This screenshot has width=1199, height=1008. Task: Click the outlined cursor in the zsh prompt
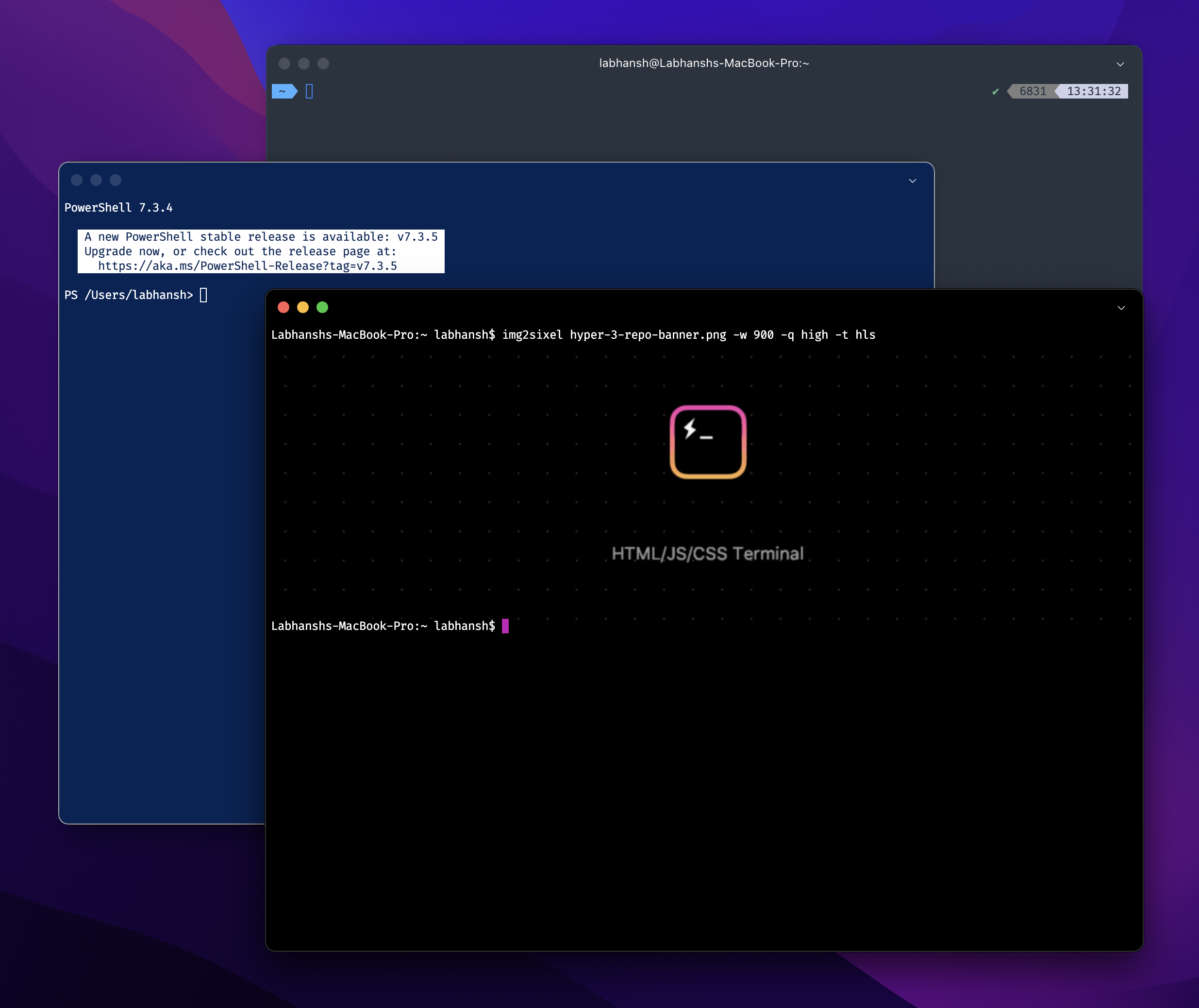pyautogui.click(x=309, y=91)
